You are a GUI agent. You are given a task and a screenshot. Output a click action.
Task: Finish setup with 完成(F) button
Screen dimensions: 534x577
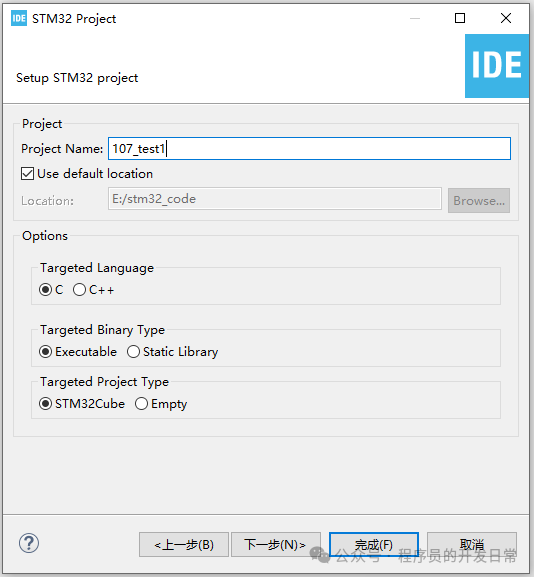tap(374, 545)
